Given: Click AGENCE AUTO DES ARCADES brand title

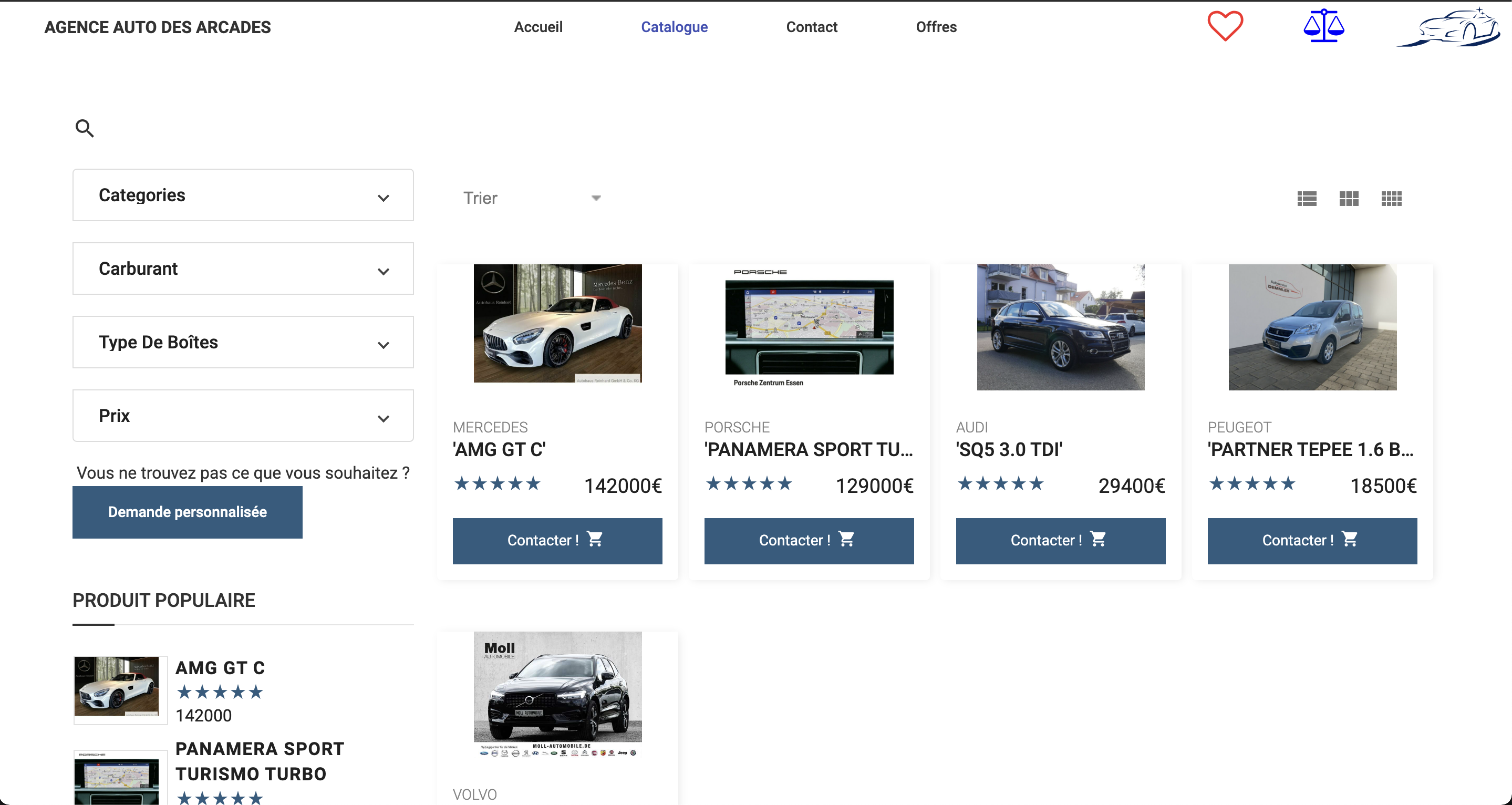Looking at the screenshot, I should (x=158, y=27).
